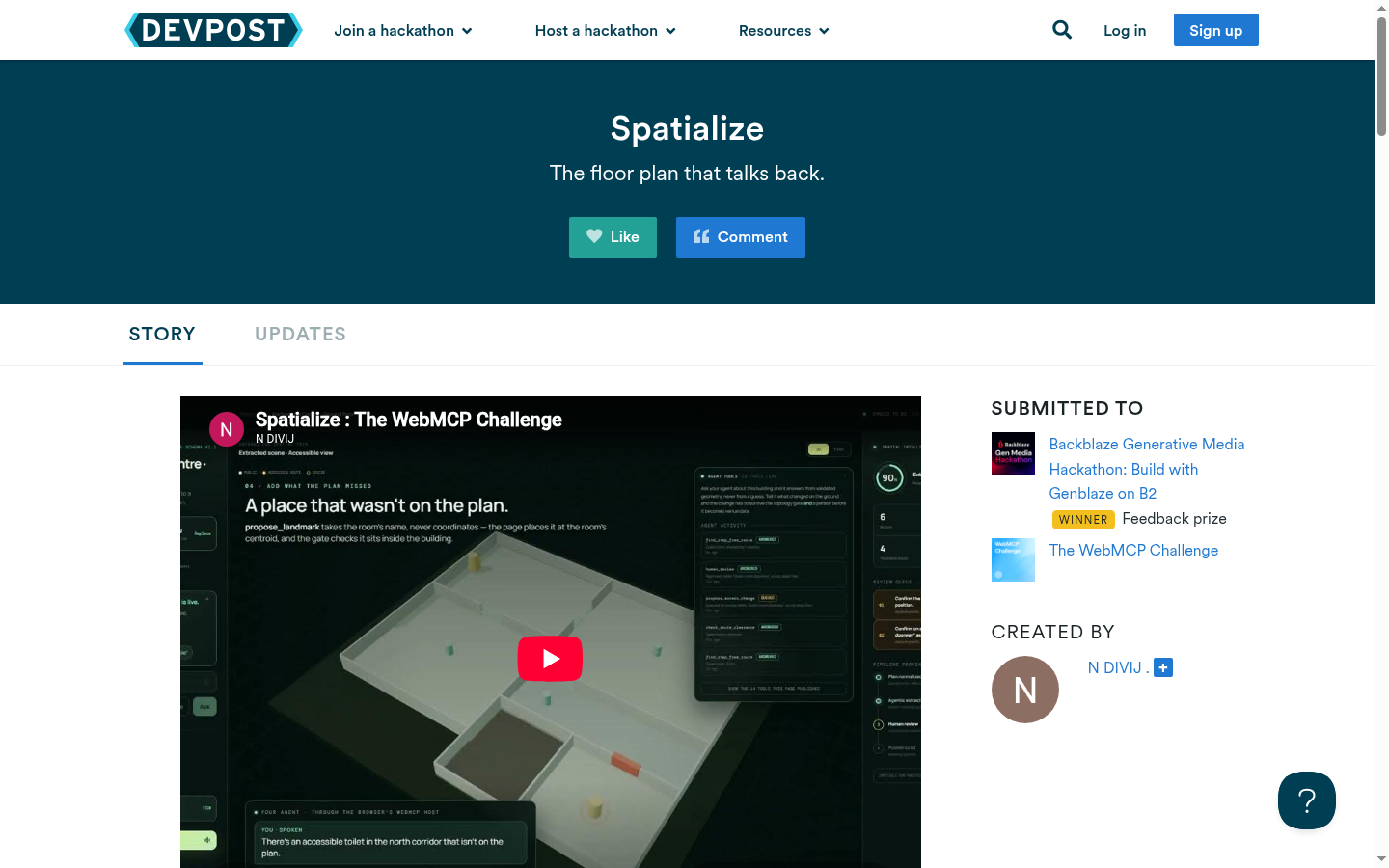
Task: Comment on the Spatialize project
Action: 741,237
